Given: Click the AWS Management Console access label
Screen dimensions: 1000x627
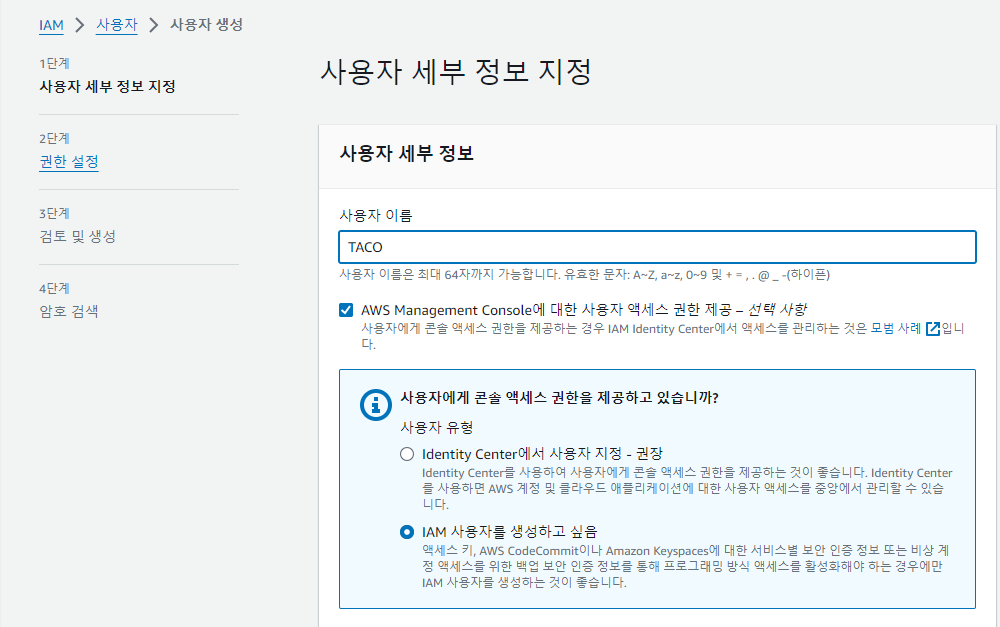Looking at the screenshot, I should (584, 310).
